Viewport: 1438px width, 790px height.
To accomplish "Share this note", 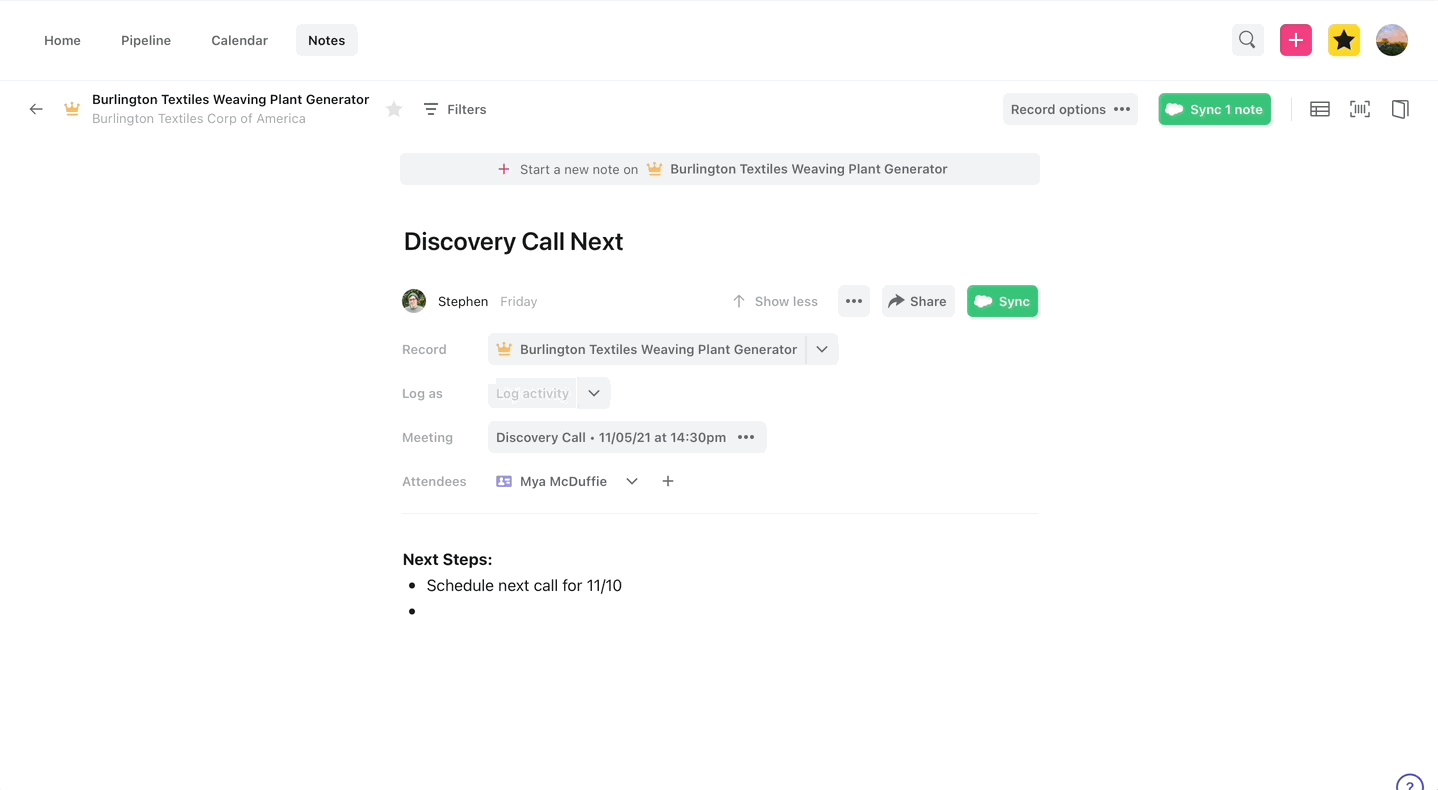I will (x=918, y=301).
